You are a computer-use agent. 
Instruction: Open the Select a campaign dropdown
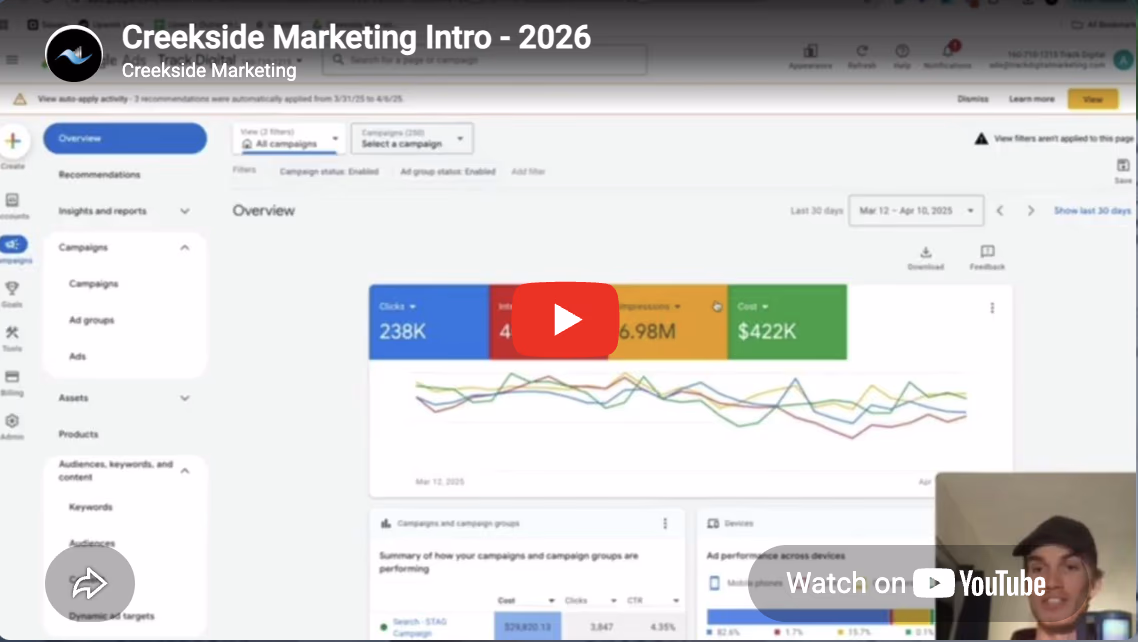point(412,139)
